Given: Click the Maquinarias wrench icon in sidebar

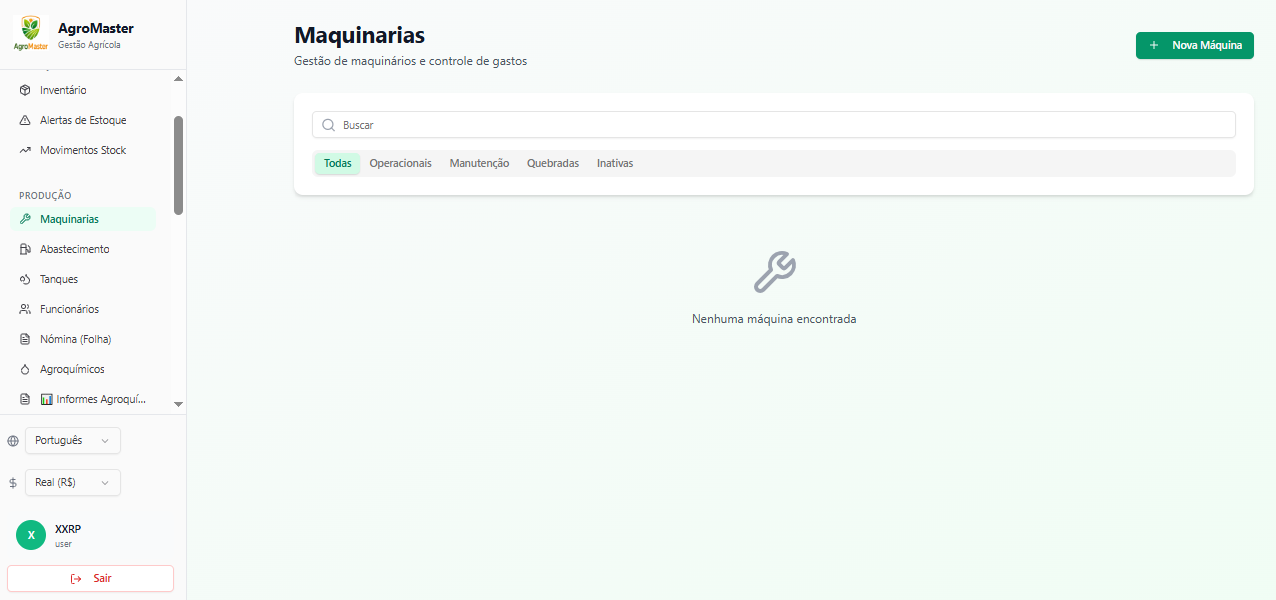Looking at the screenshot, I should 25,219.
